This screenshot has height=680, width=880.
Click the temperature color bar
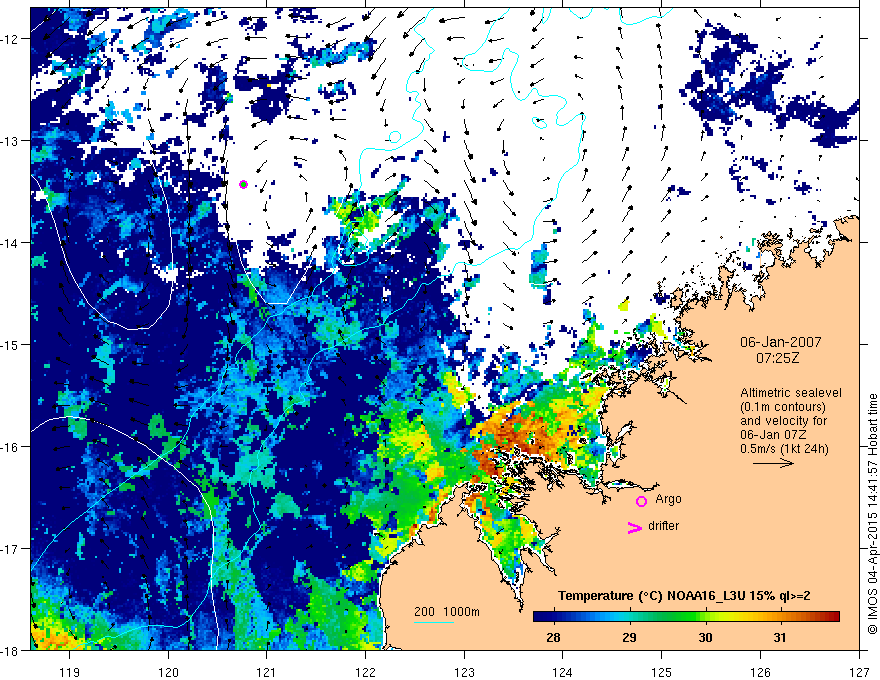[686, 616]
